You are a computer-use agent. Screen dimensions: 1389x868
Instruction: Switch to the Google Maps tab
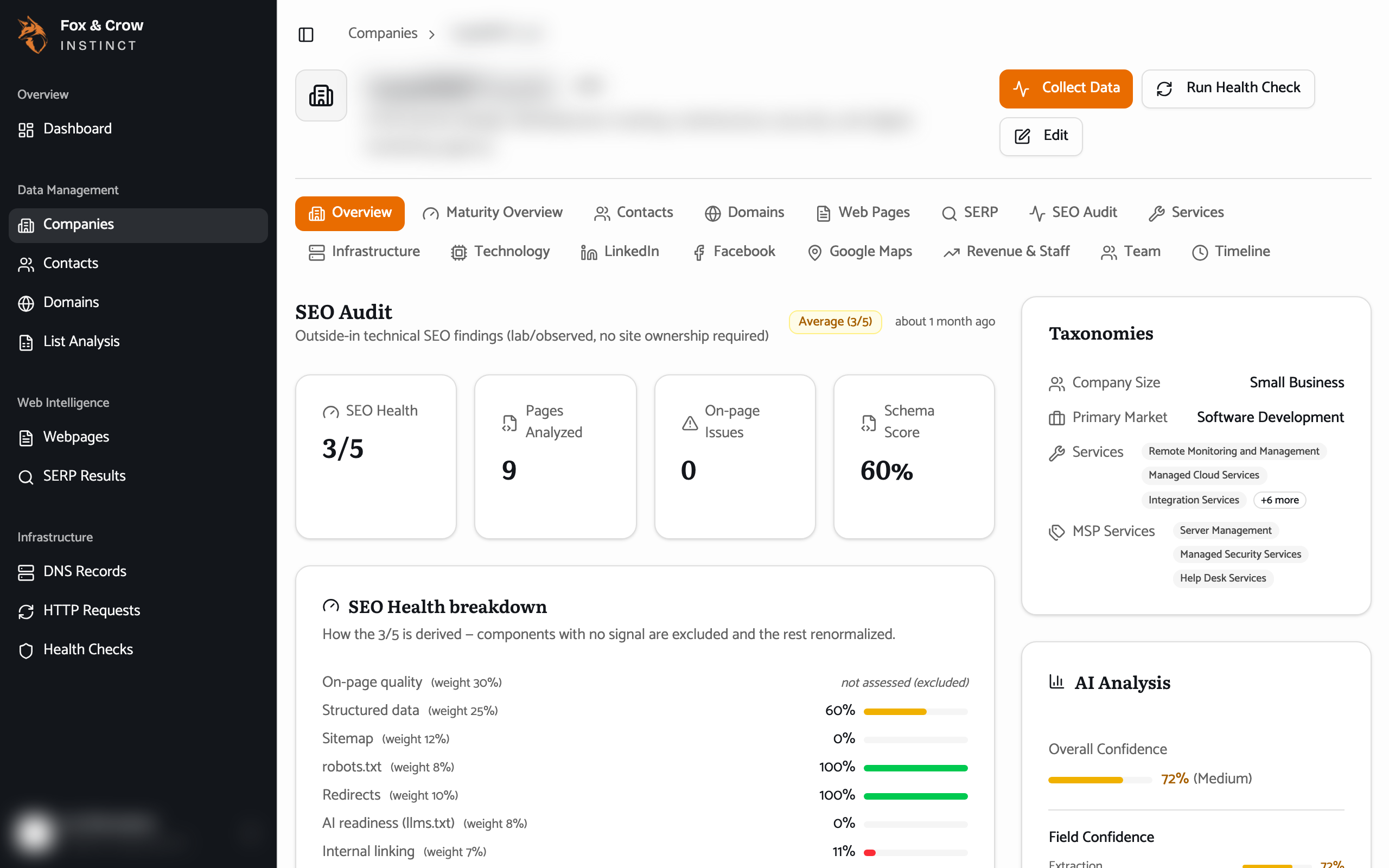click(x=859, y=253)
